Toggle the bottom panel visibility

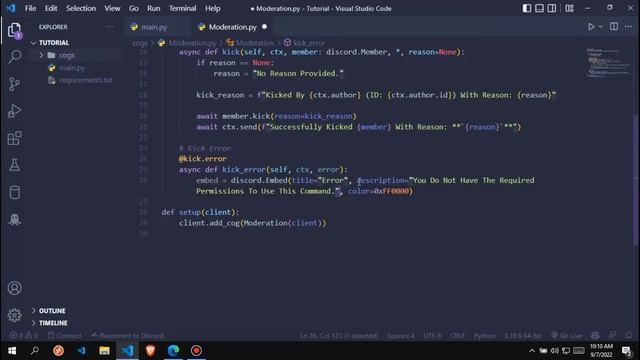tap(539, 8)
